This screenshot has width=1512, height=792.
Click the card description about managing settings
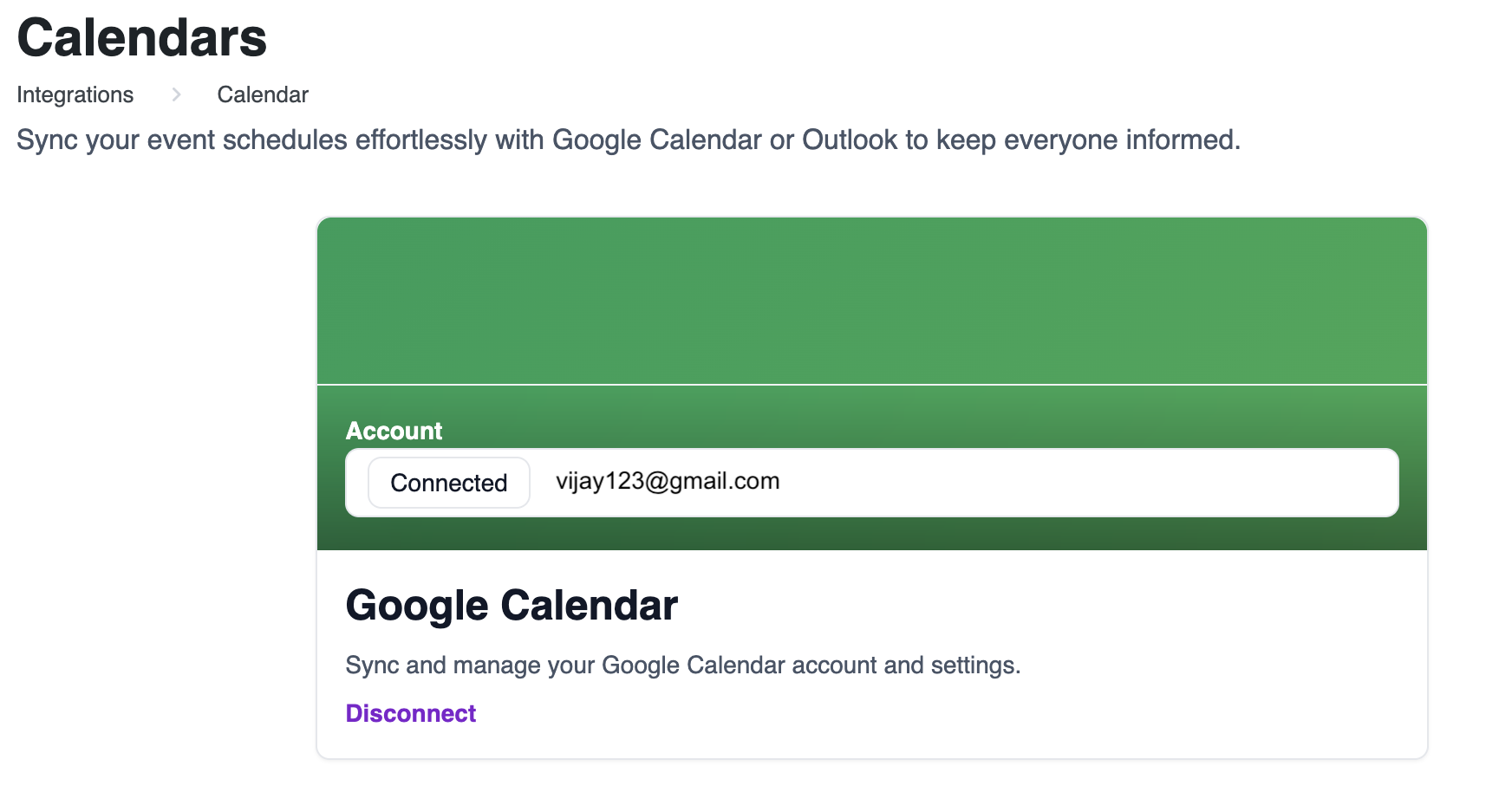pos(683,665)
